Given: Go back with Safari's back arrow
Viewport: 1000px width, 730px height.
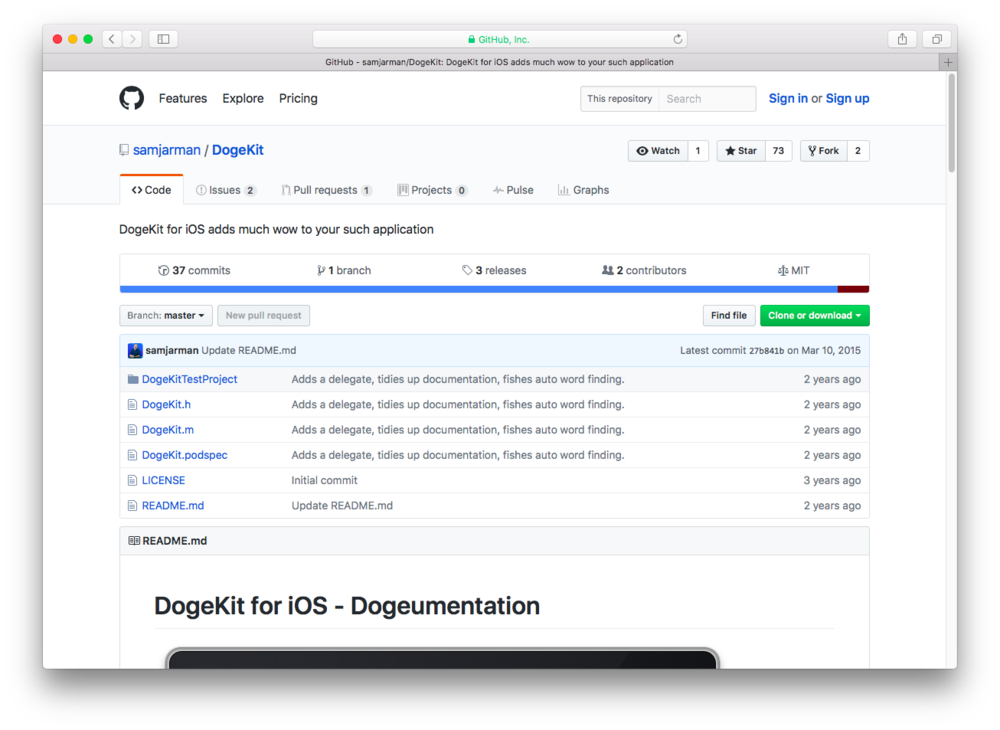Looking at the screenshot, I should pos(112,39).
